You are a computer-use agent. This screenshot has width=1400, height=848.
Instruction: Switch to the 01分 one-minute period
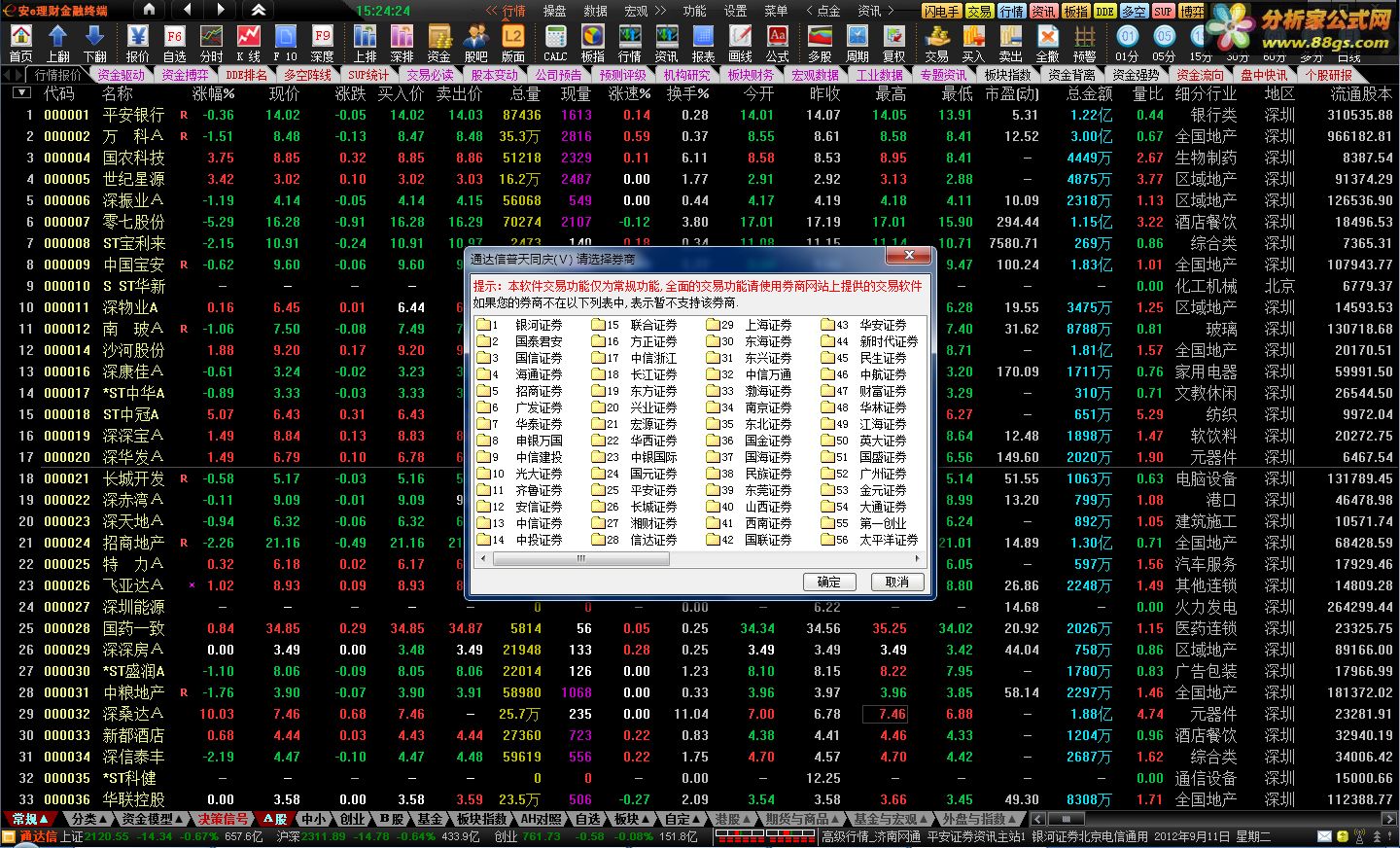(1127, 44)
